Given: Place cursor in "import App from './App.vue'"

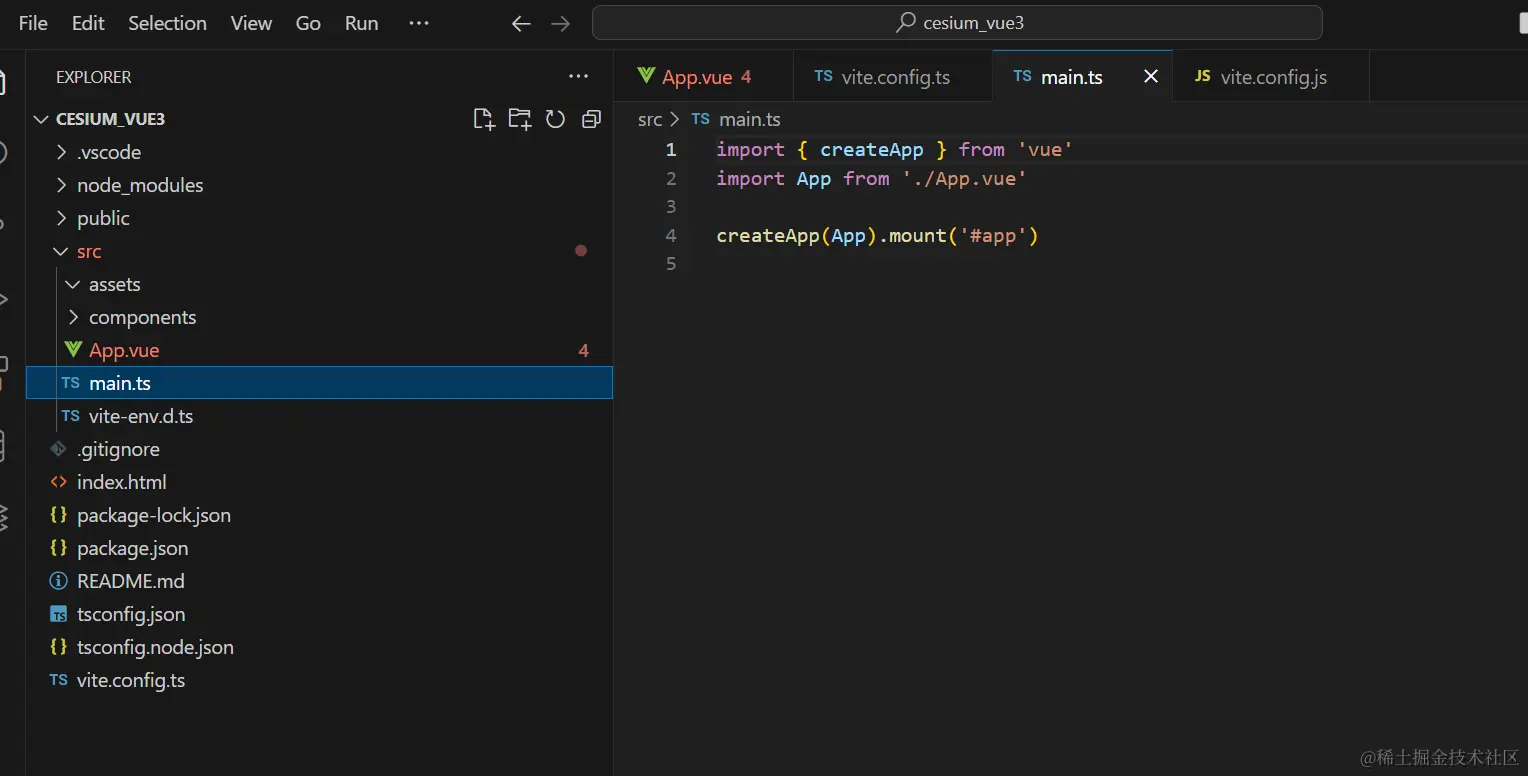Looking at the screenshot, I should pyautogui.click(x=871, y=178).
